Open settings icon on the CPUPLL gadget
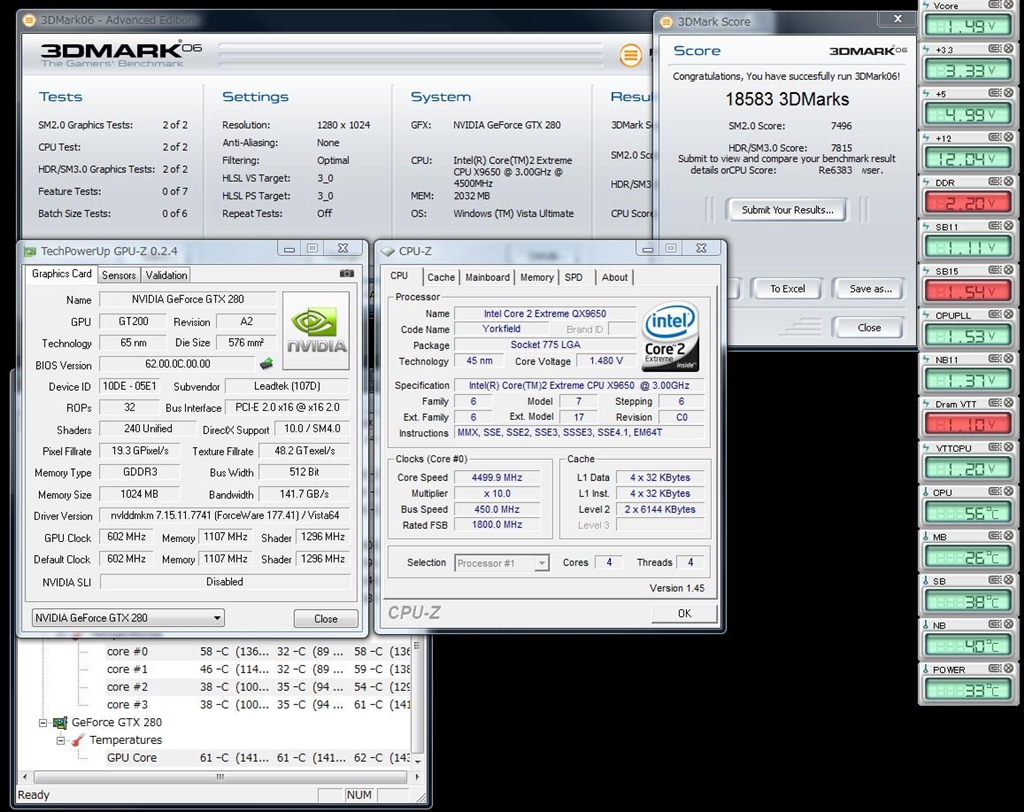Viewport: 1024px width, 812px height. pos(995,314)
